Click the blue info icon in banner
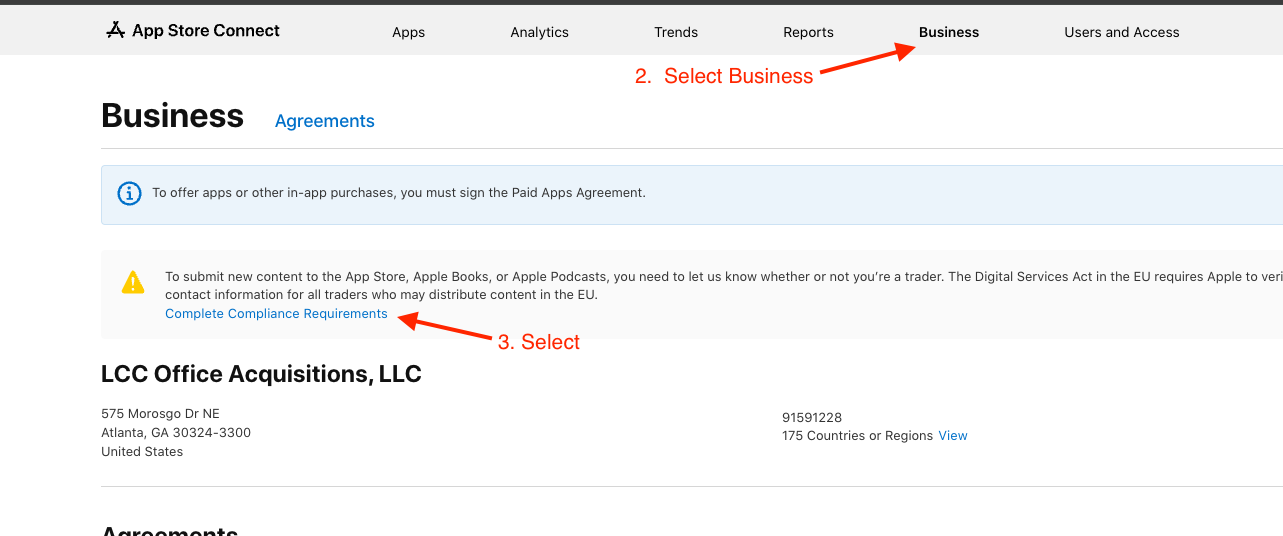1283x536 pixels. tap(130, 193)
